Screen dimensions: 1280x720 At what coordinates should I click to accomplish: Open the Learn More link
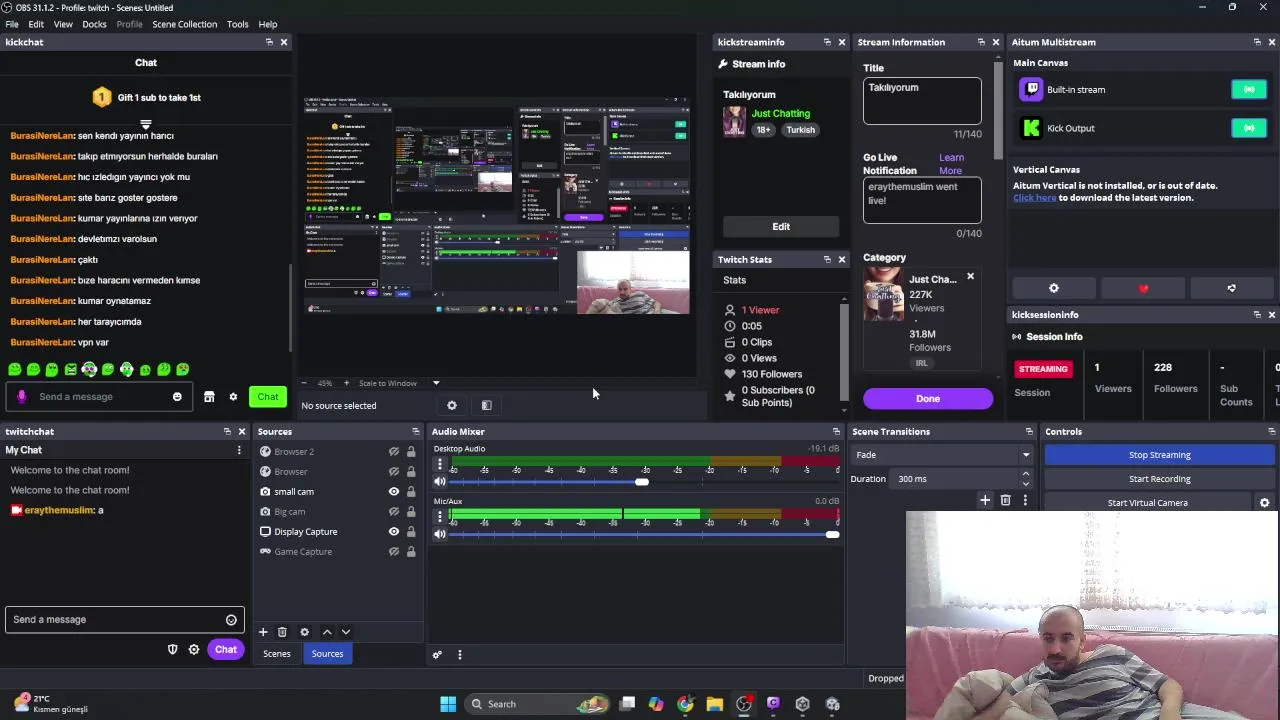951,164
